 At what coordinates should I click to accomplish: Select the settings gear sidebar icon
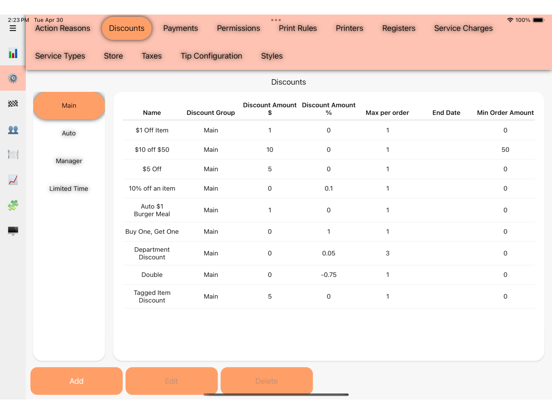click(x=13, y=78)
